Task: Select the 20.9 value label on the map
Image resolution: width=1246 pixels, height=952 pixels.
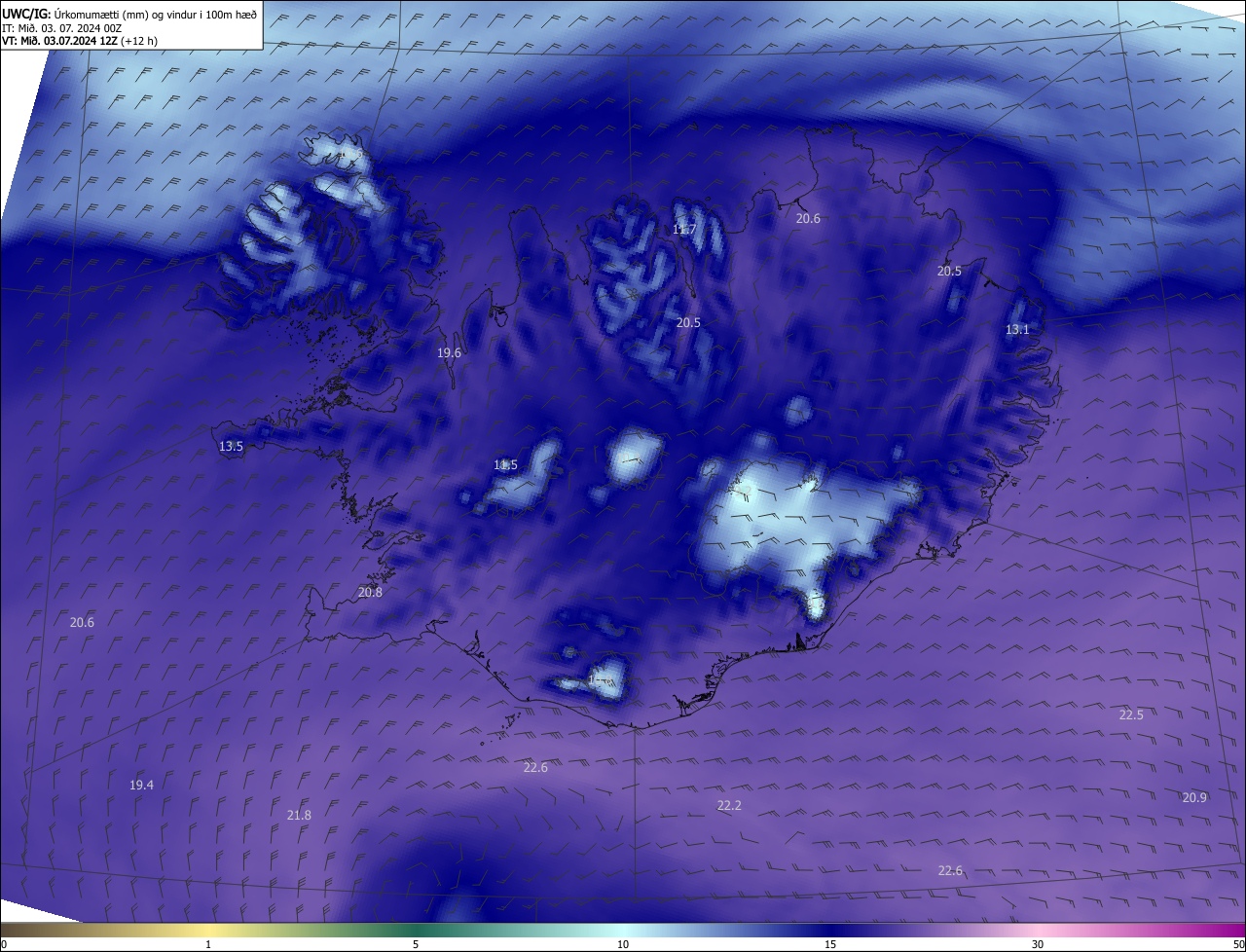Action: click(1194, 798)
